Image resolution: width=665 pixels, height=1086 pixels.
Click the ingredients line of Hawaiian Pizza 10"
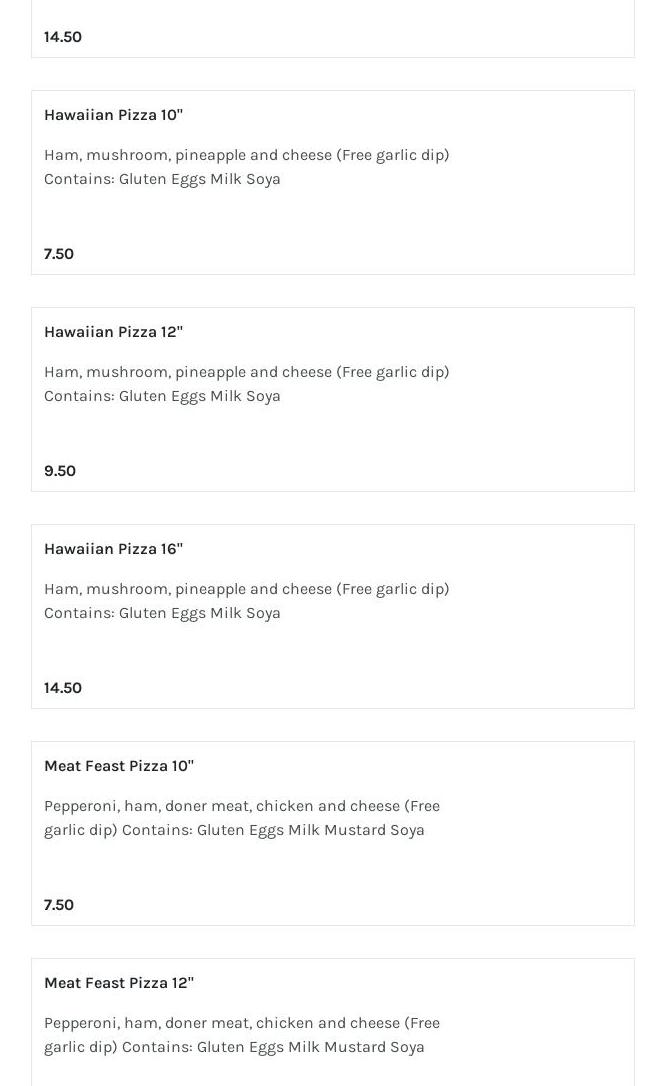click(x=246, y=155)
